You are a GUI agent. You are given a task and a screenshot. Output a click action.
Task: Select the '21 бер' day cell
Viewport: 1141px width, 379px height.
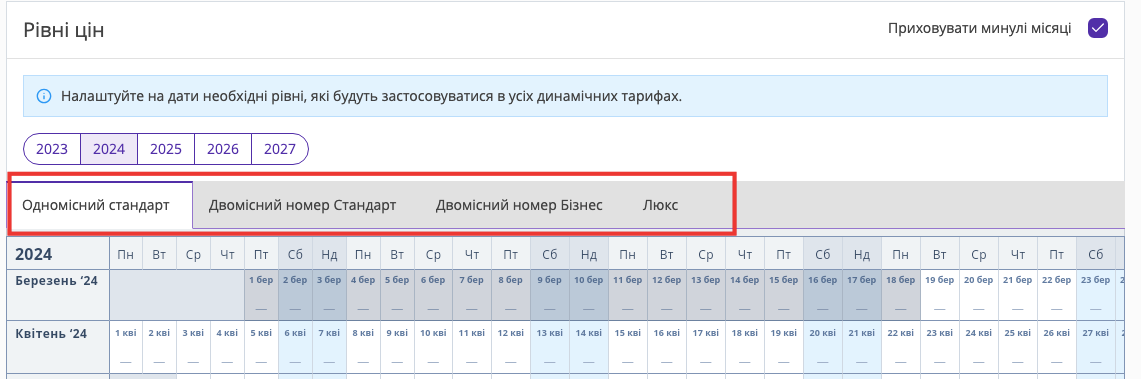(1017, 295)
